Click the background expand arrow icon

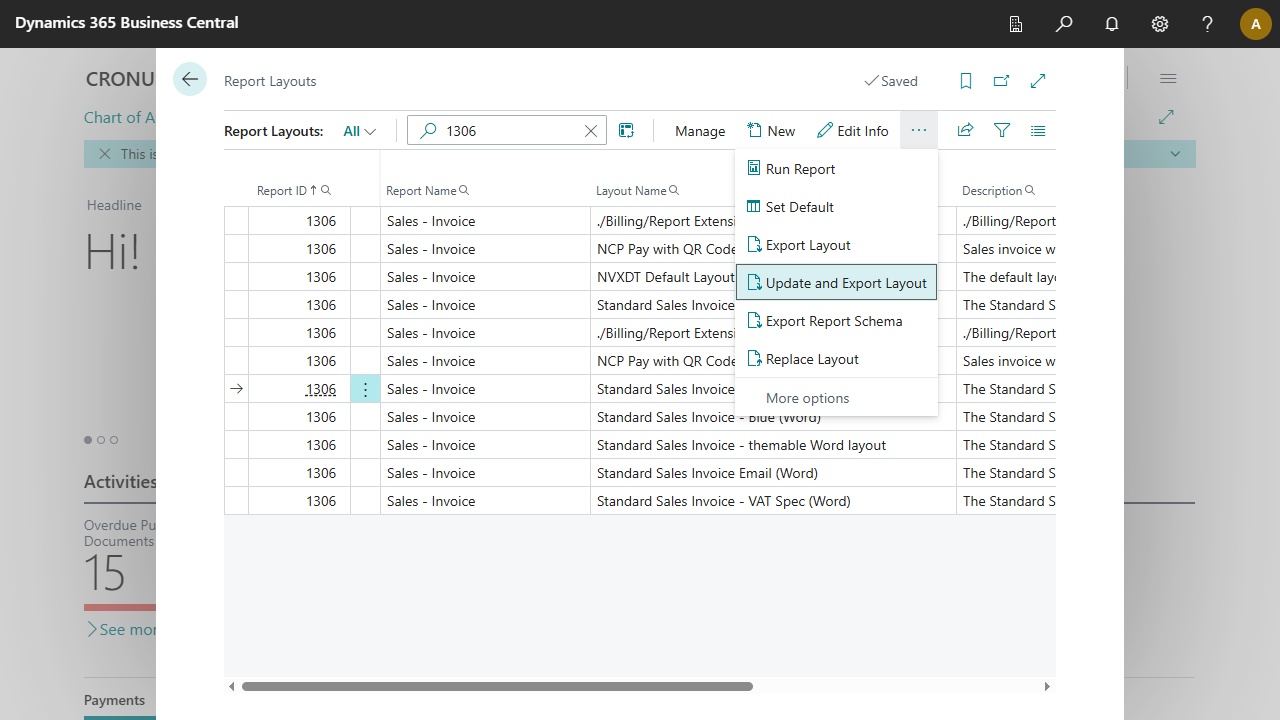[x=1166, y=117]
